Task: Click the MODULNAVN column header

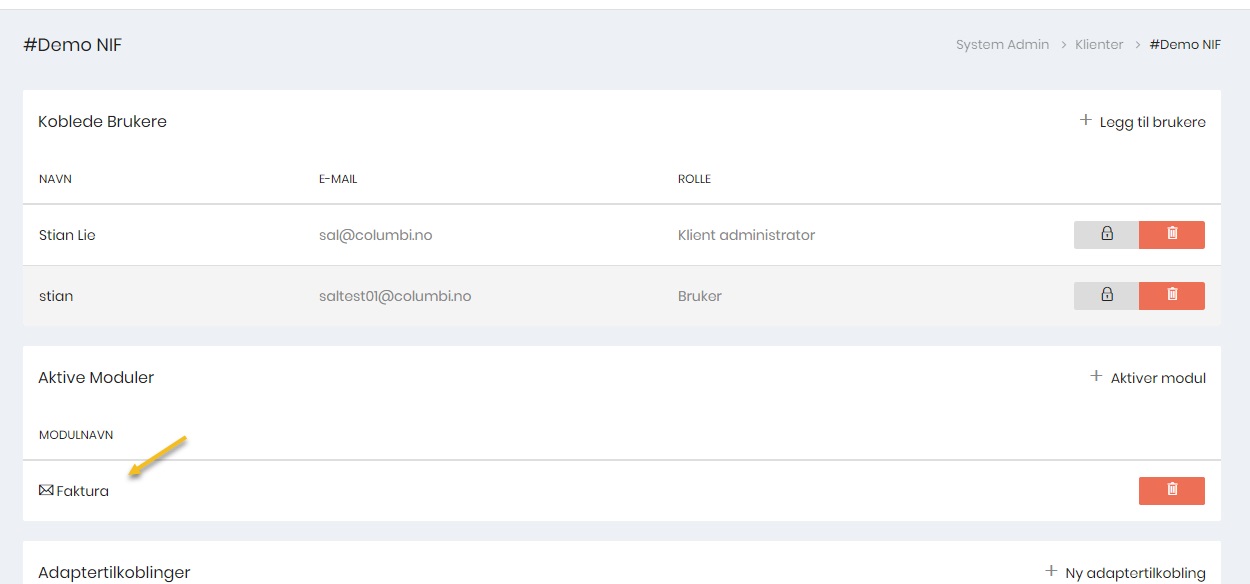Action: 76,435
